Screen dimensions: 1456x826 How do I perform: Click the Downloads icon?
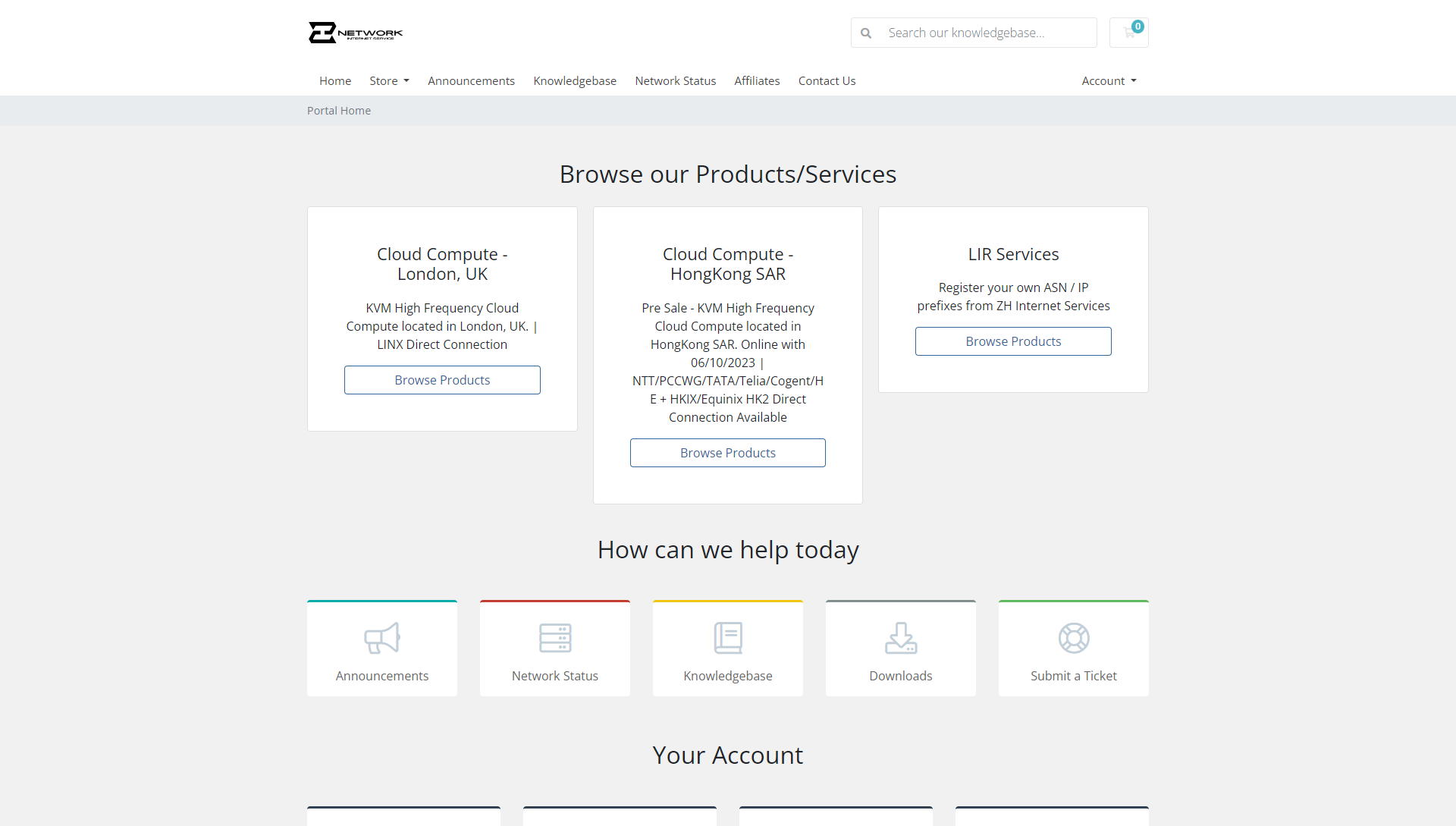tap(900, 638)
